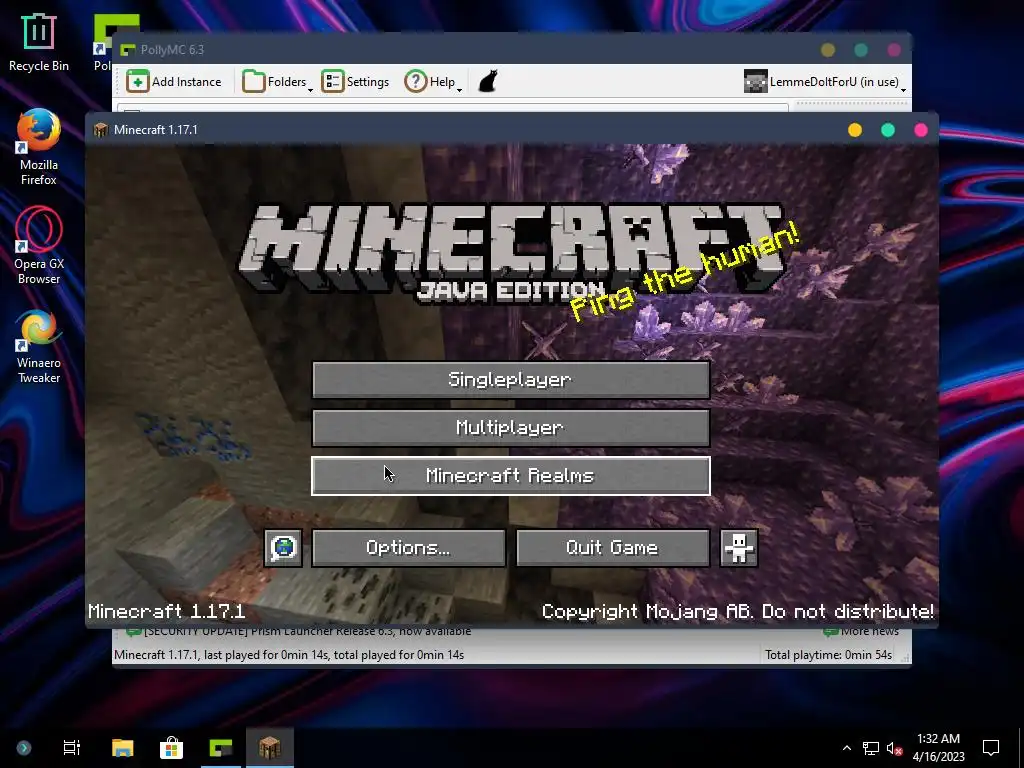Viewport: 1024px width, 768px height.
Task: Select Mozilla Firefox desktop shortcut
Action: [x=39, y=148]
